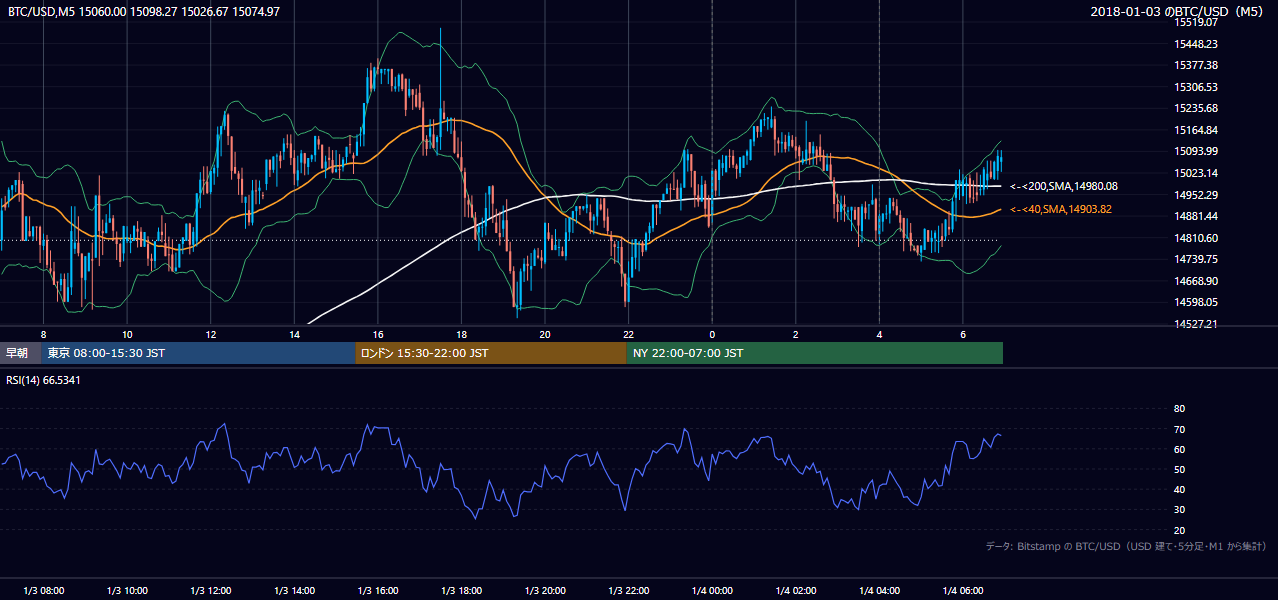This screenshot has width=1278, height=600.
Task: Click the 15023.14 price axis label
Action: (x=1196, y=173)
